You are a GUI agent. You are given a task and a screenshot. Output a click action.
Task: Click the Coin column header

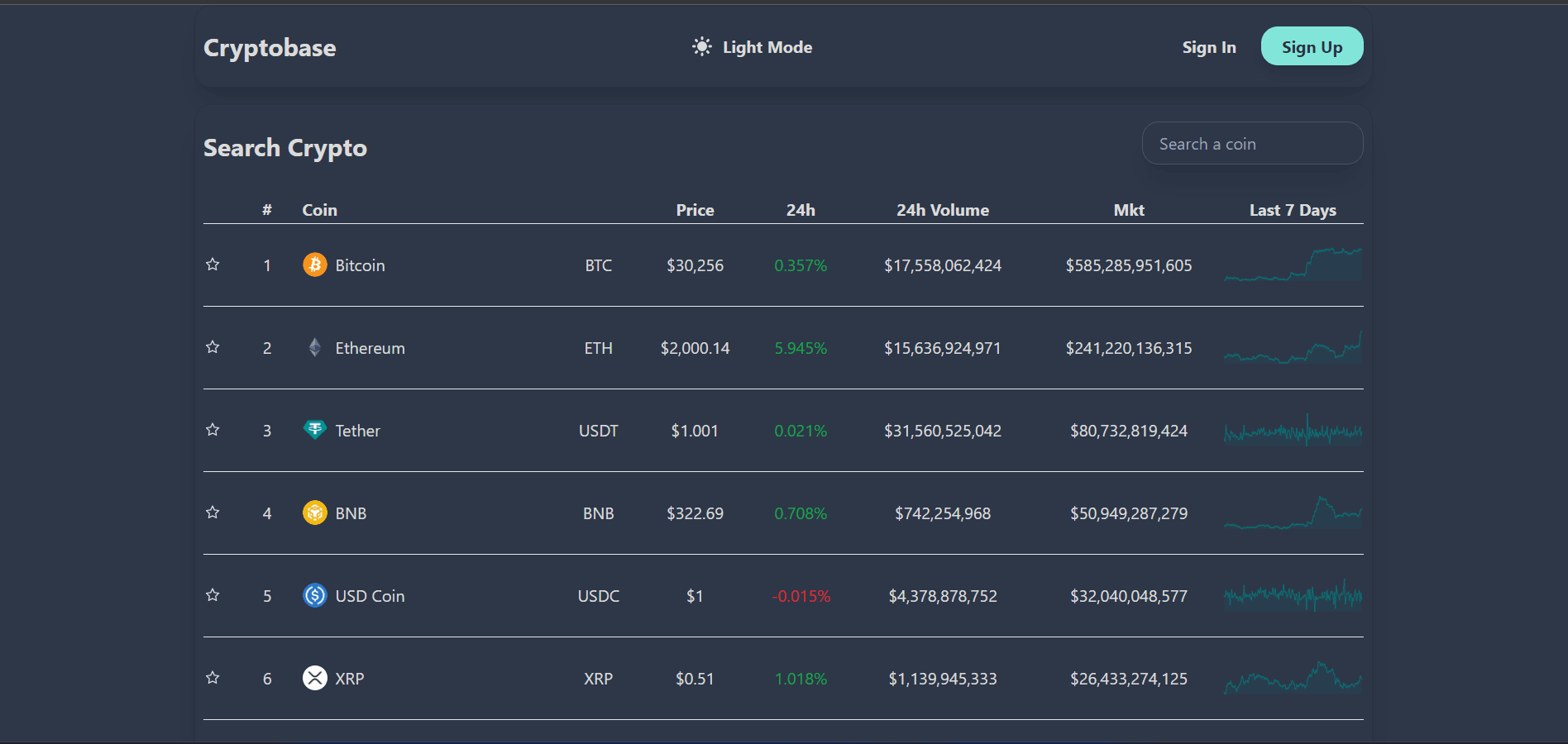[319, 210]
